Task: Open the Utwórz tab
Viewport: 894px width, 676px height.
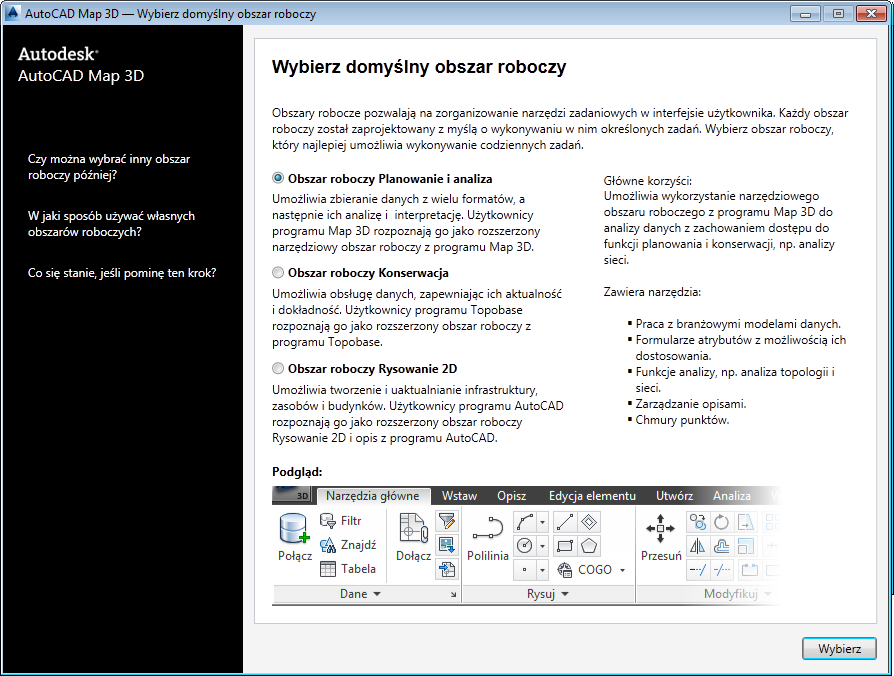Action: (674, 496)
